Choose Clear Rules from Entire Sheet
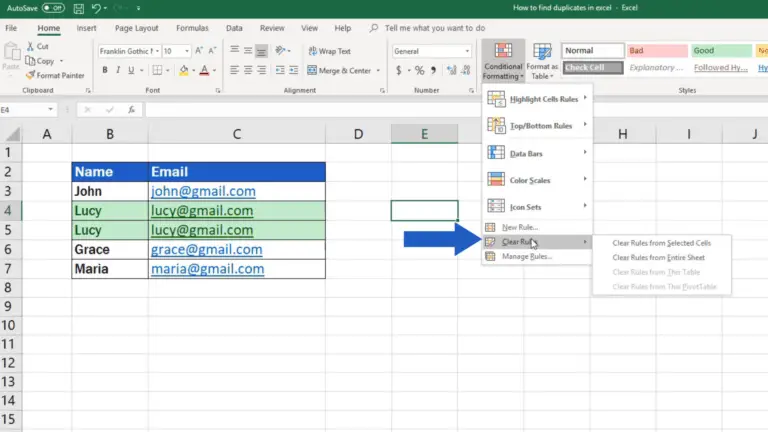 pos(658,257)
